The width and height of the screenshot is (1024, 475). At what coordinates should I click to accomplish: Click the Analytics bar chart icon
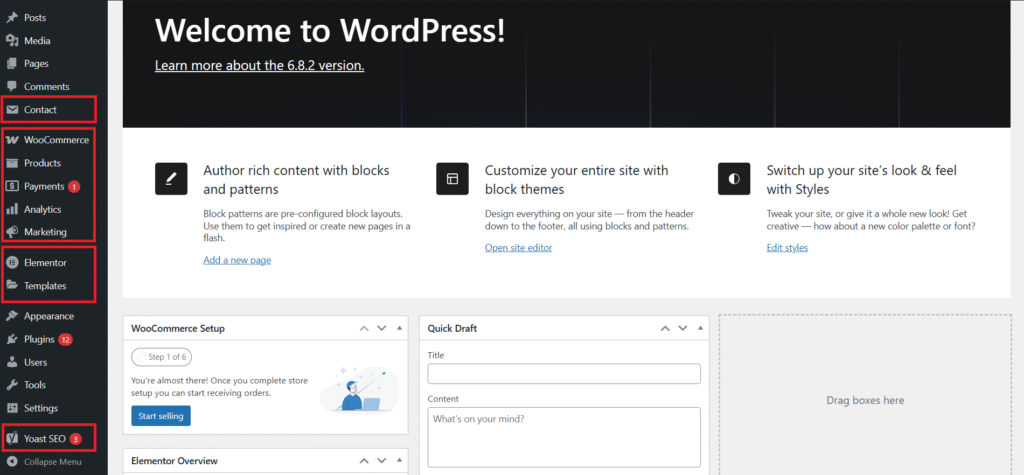(12, 210)
